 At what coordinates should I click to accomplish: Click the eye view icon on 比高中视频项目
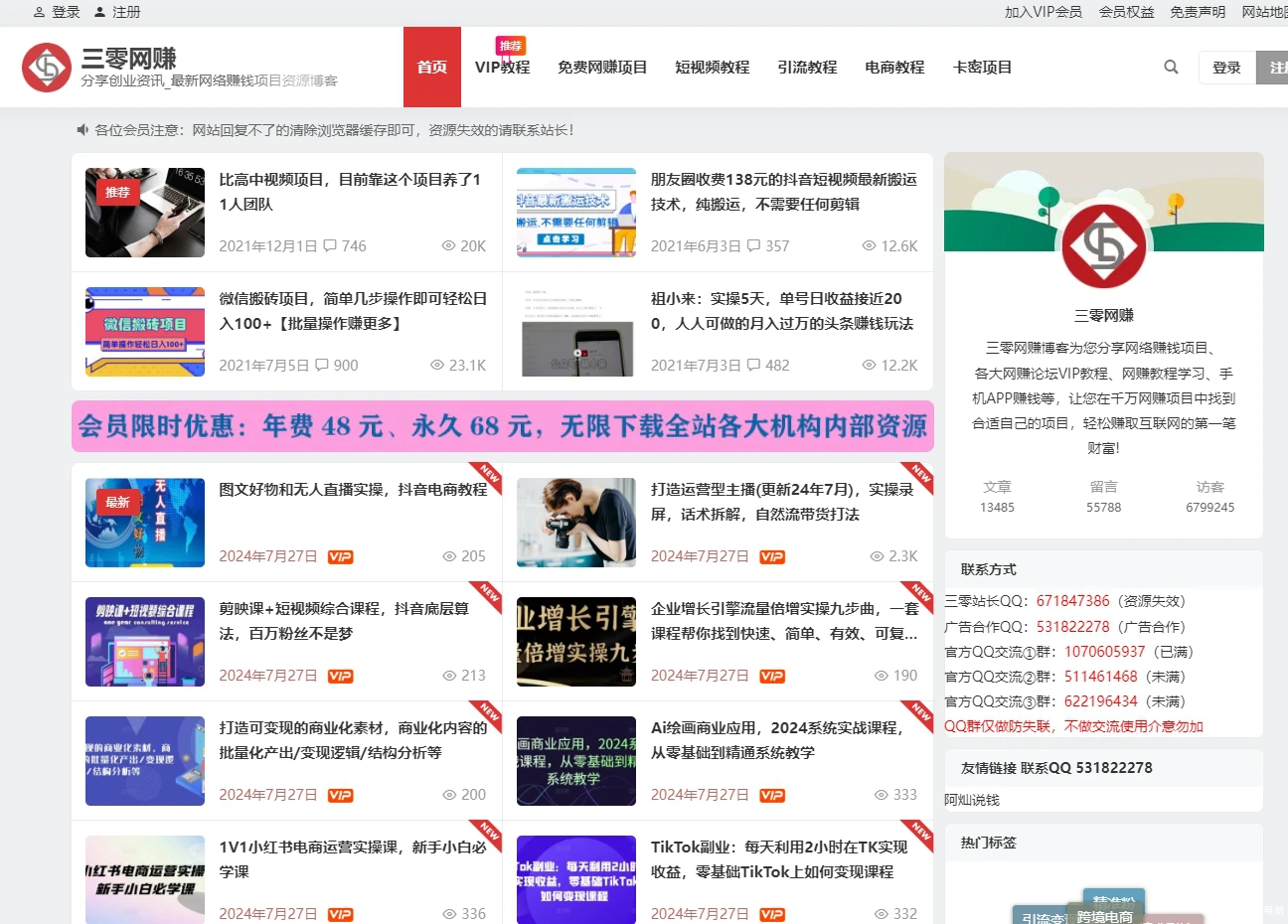(448, 245)
